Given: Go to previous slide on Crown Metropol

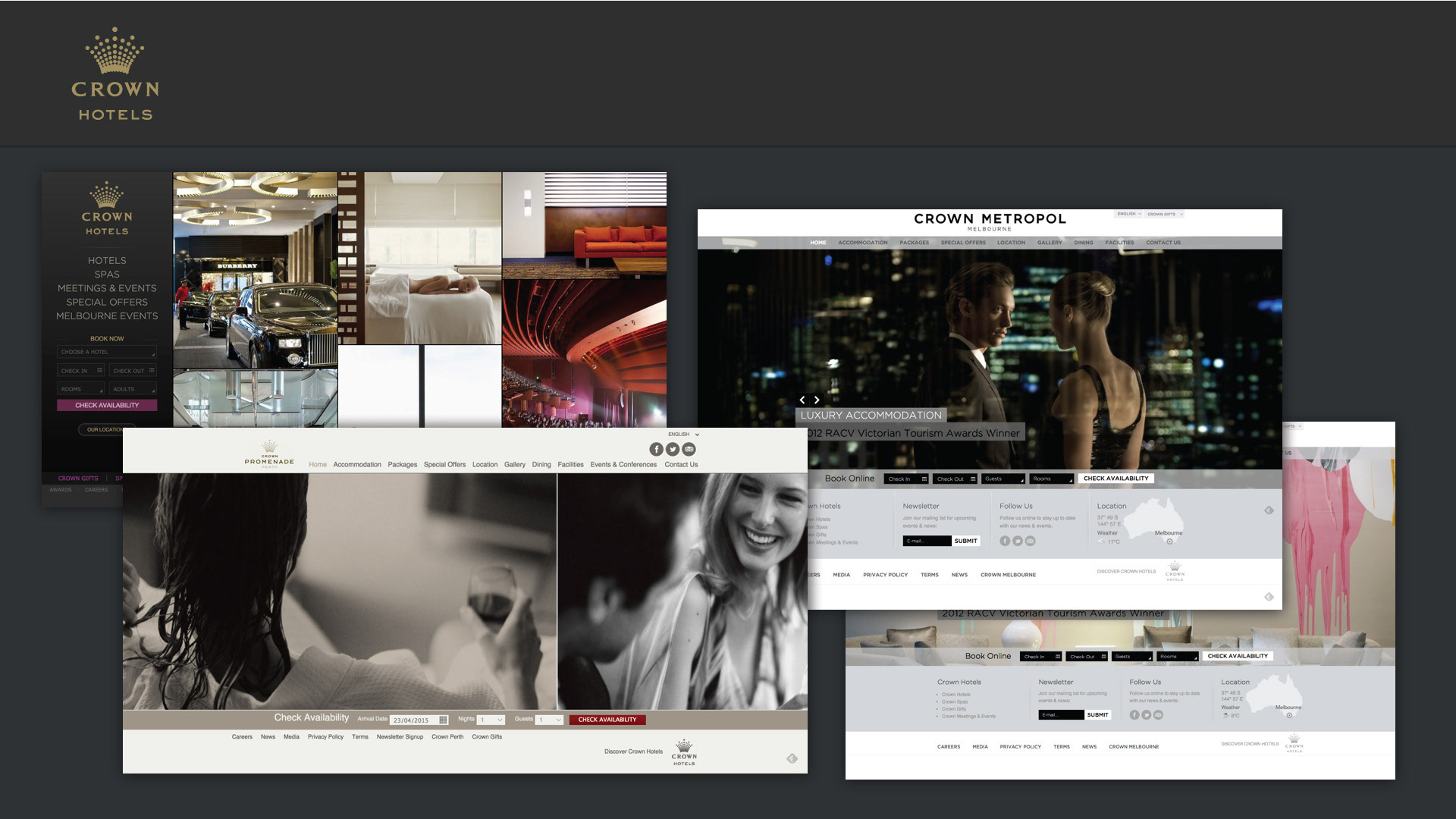Looking at the screenshot, I should point(802,400).
